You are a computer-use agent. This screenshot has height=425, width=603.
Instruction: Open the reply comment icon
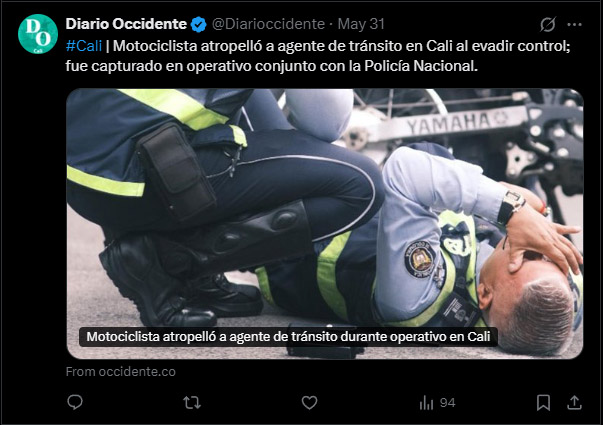point(75,402)
